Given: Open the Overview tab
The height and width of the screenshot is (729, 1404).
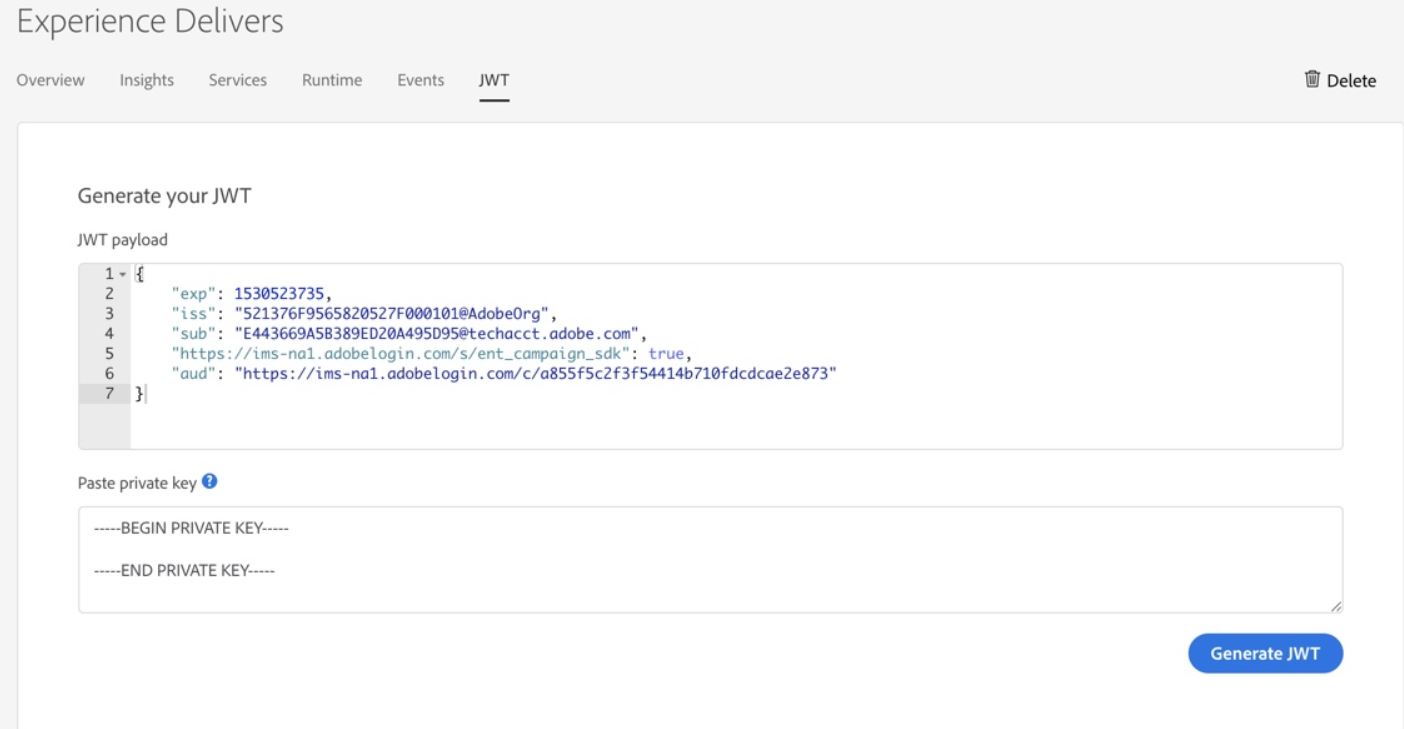Looking at the screenshot, I should pos(51,80).
